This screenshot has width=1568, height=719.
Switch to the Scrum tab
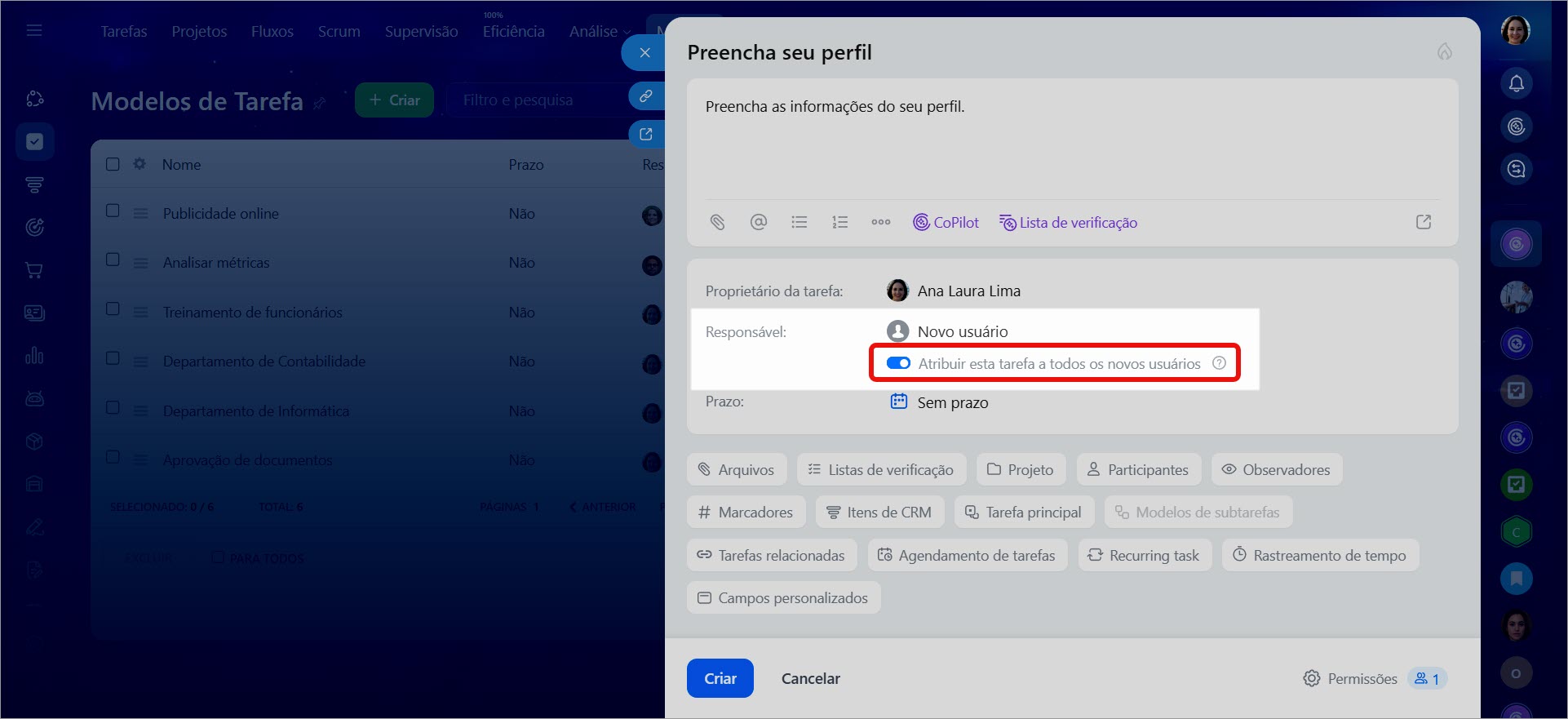click(x=339, y=31)
